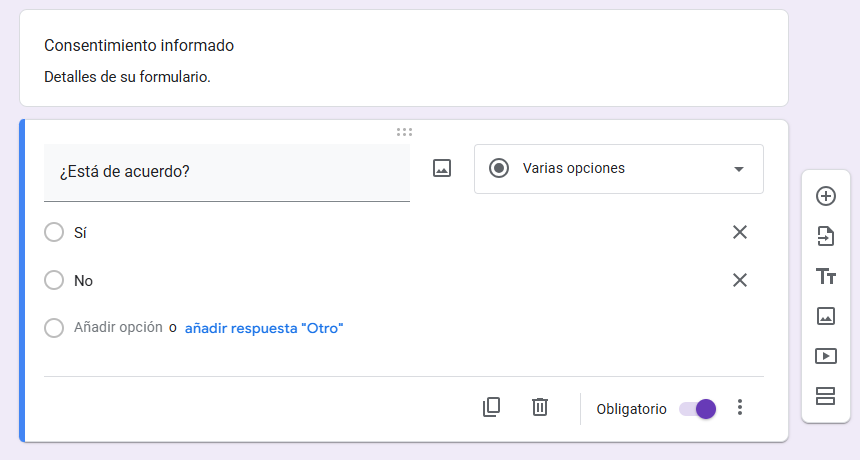Grab the drag handle above the question
The image size is (860, 460).
(x=404, y=132)
